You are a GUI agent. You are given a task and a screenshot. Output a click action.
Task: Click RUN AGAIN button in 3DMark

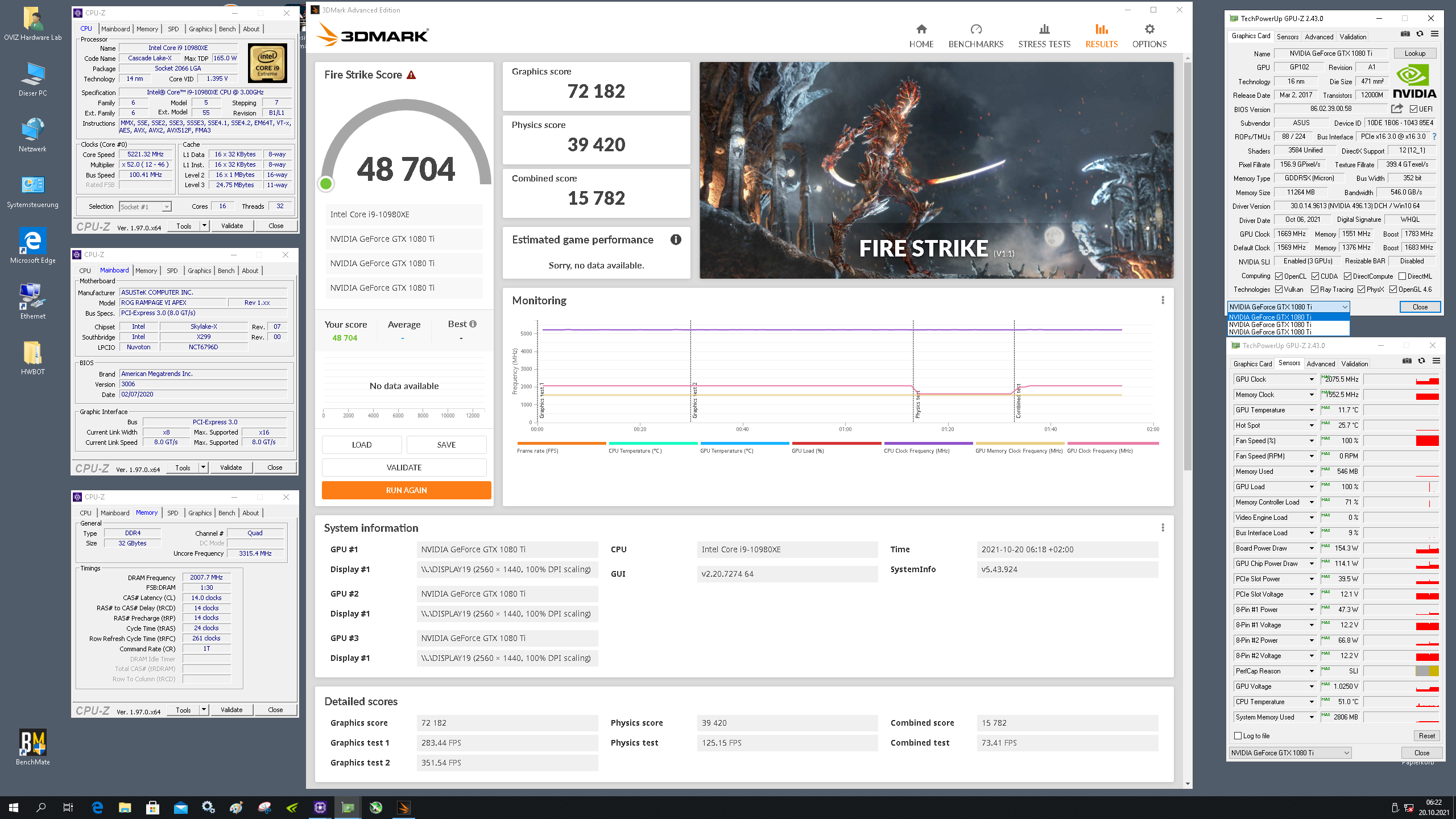pos(406,490)
